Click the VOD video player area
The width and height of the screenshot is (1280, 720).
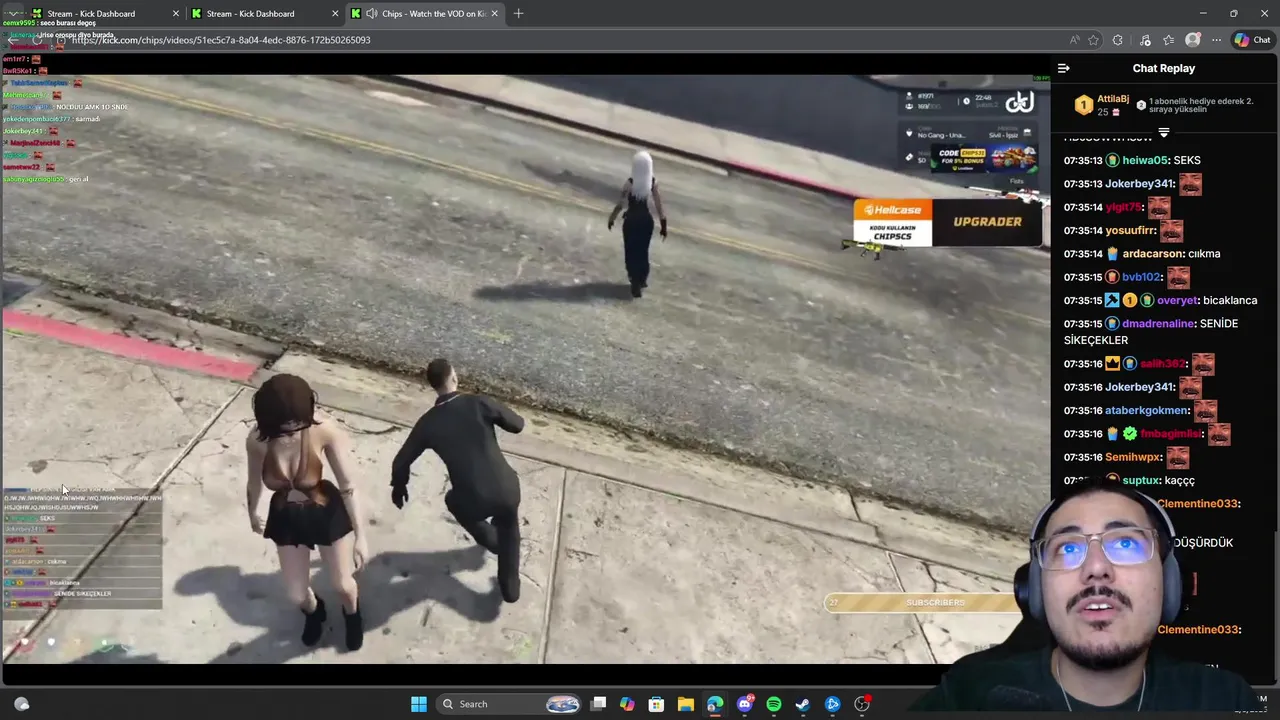[525, 370]
